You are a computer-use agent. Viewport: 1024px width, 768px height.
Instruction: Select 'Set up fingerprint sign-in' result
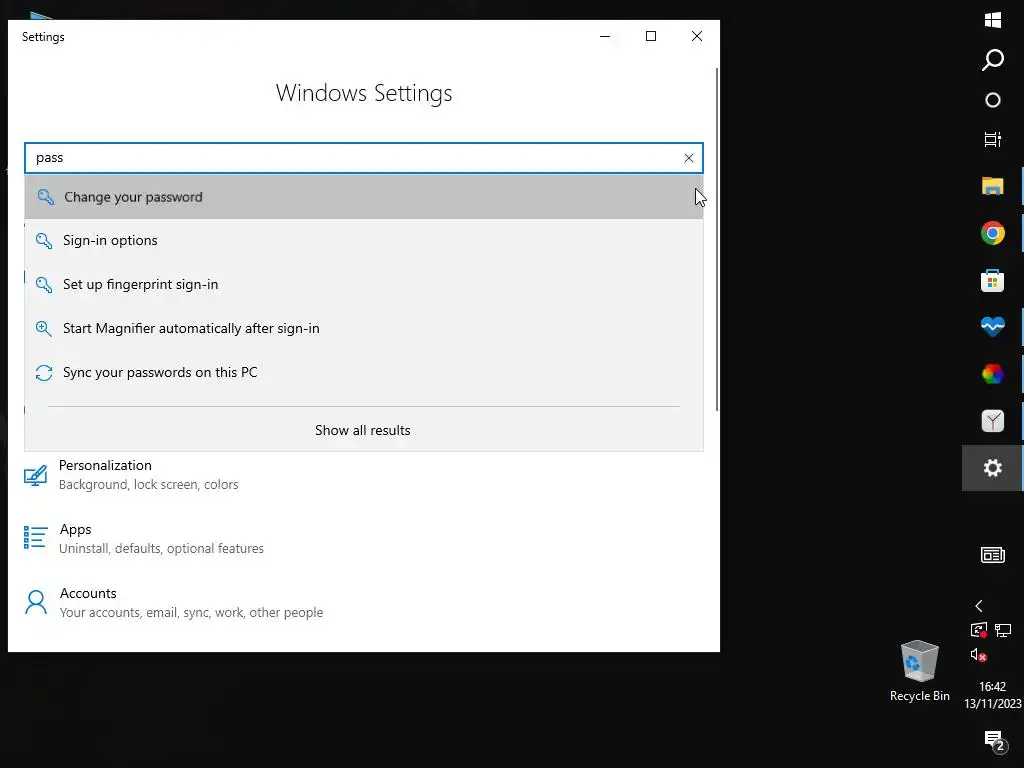[x=364, y=284]
